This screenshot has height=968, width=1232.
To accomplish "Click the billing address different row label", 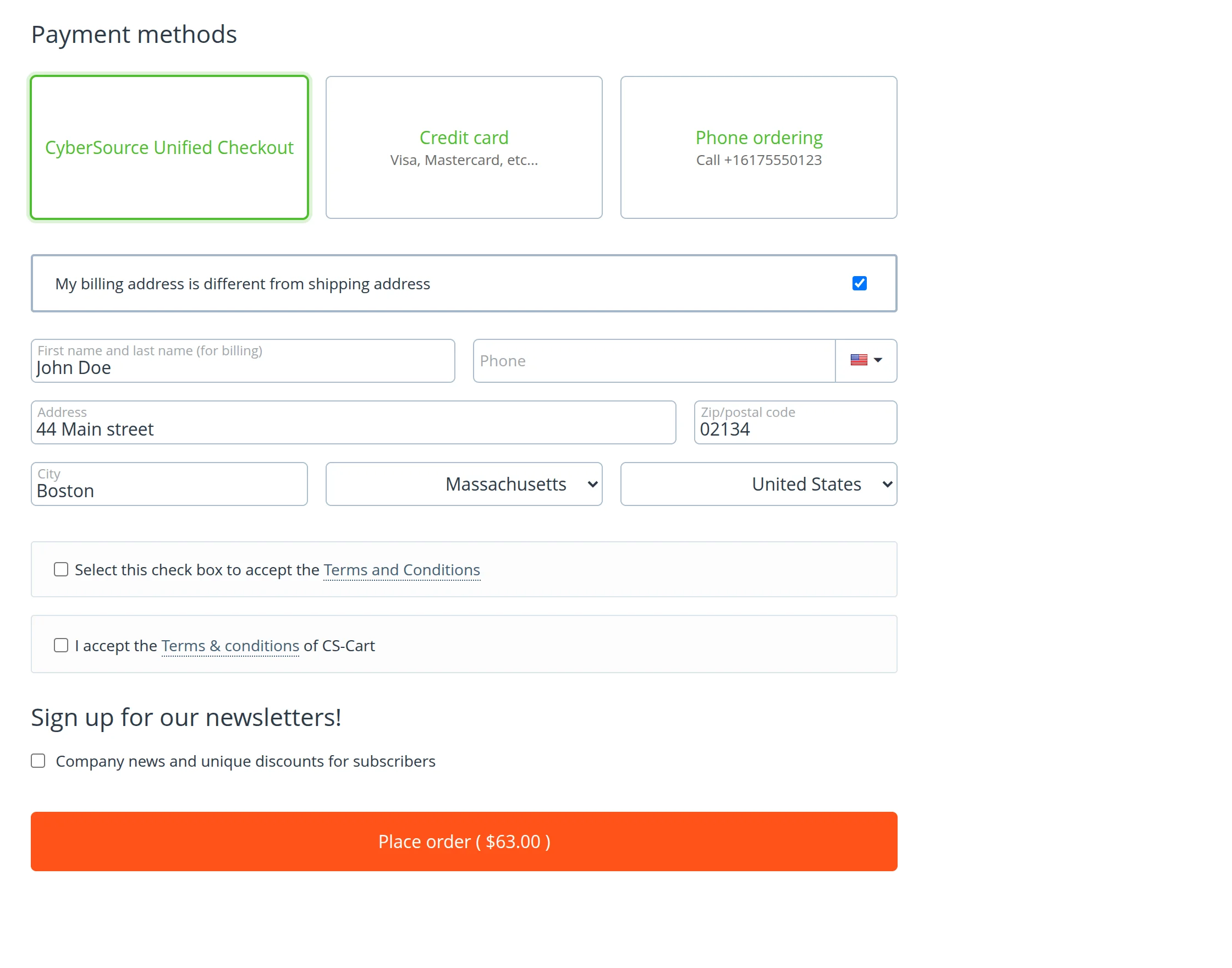I will point(243,284).
